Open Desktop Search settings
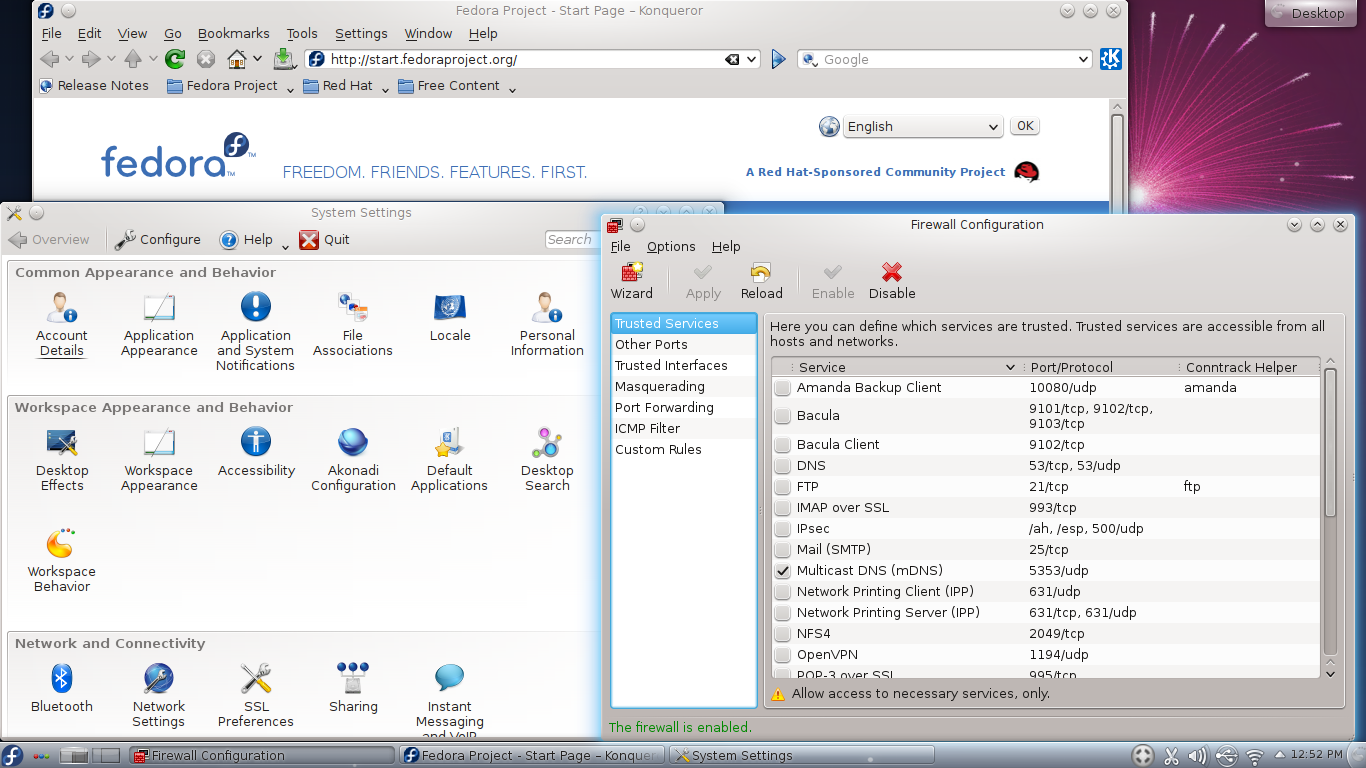The image size is (1366, 768). coord(547,460)
